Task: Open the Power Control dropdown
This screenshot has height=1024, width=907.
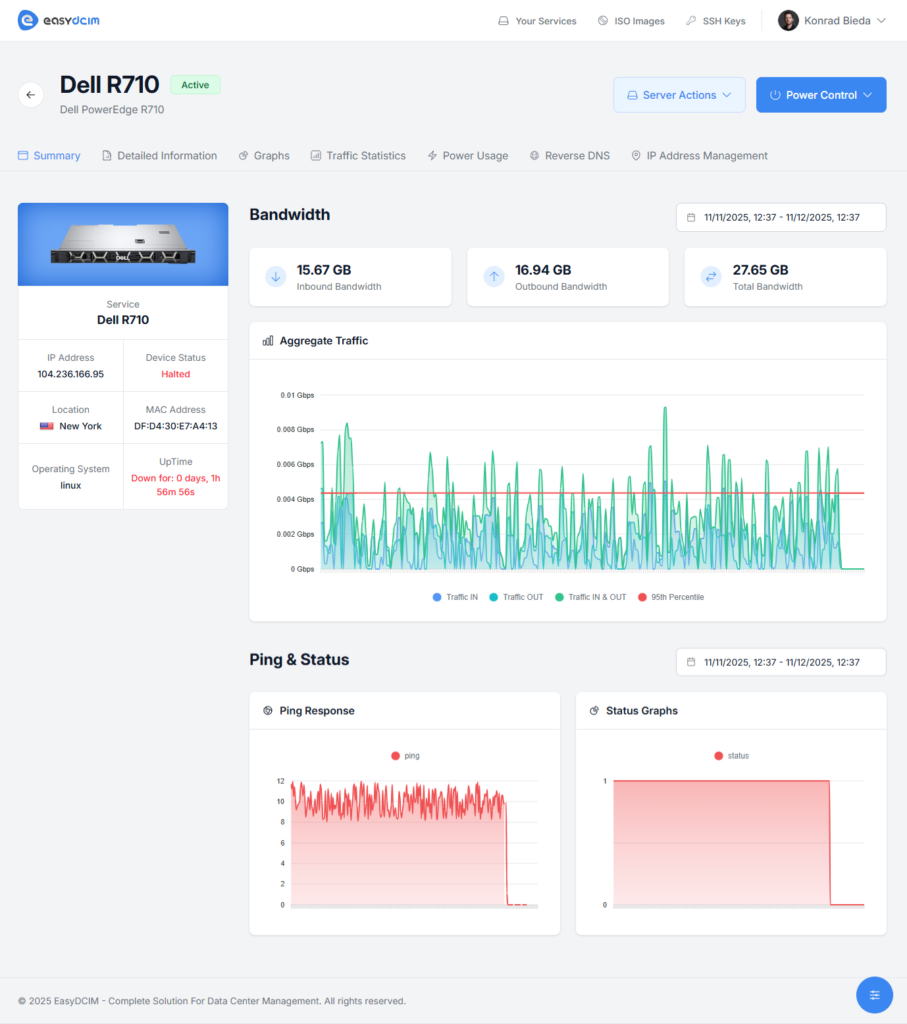Action: tap(821, 94)
